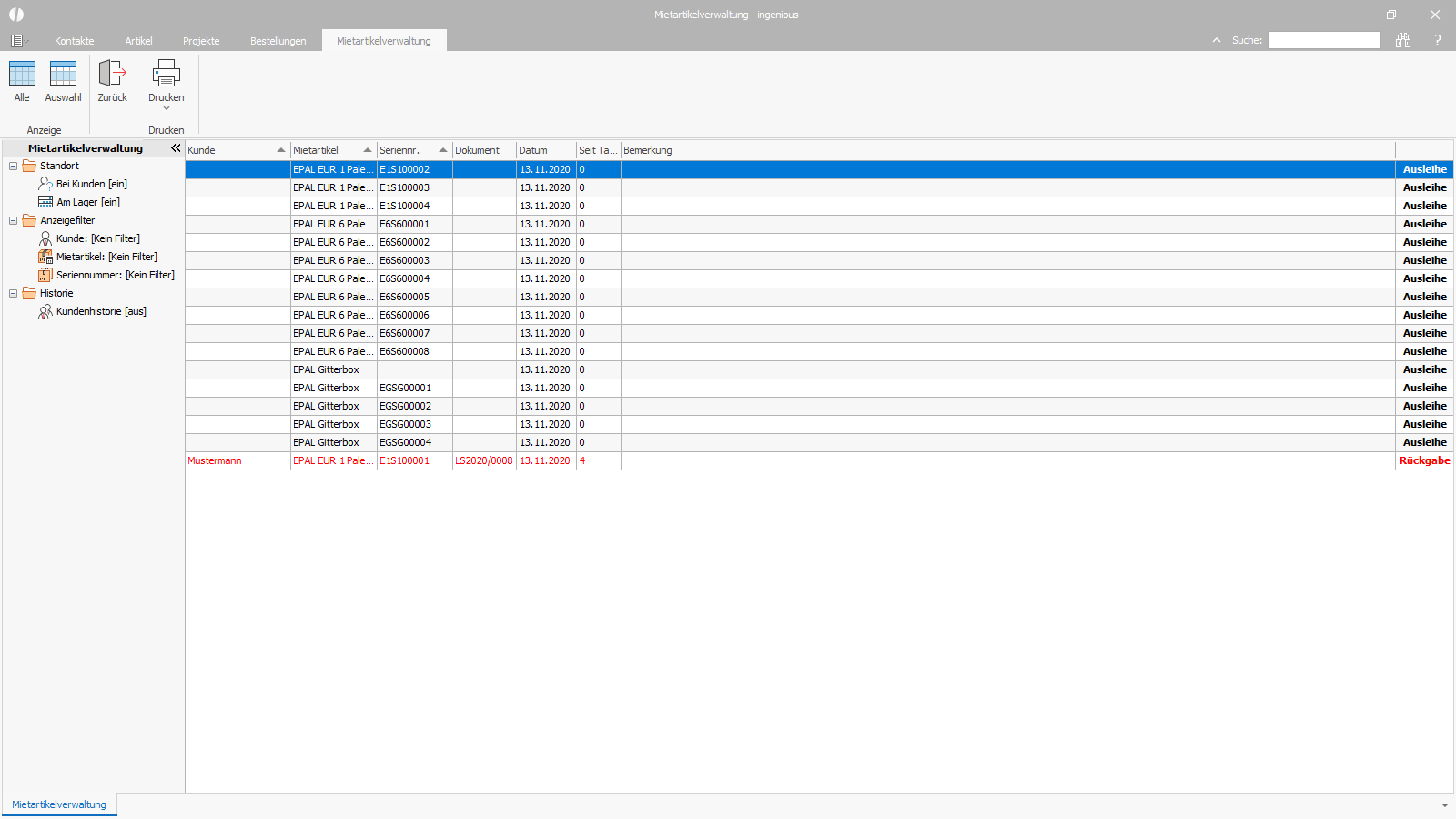Collapse the ribbon using the up chevron

point(1217,40)
